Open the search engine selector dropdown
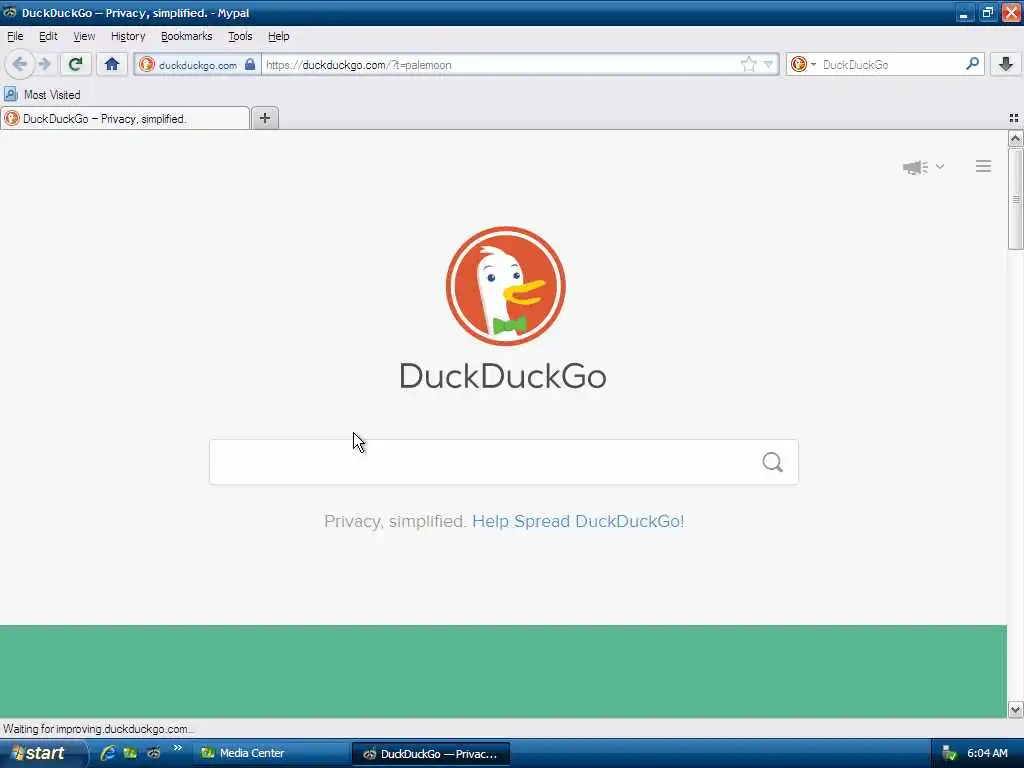The height and width of the screenshot is (768, 1024). 803,64
